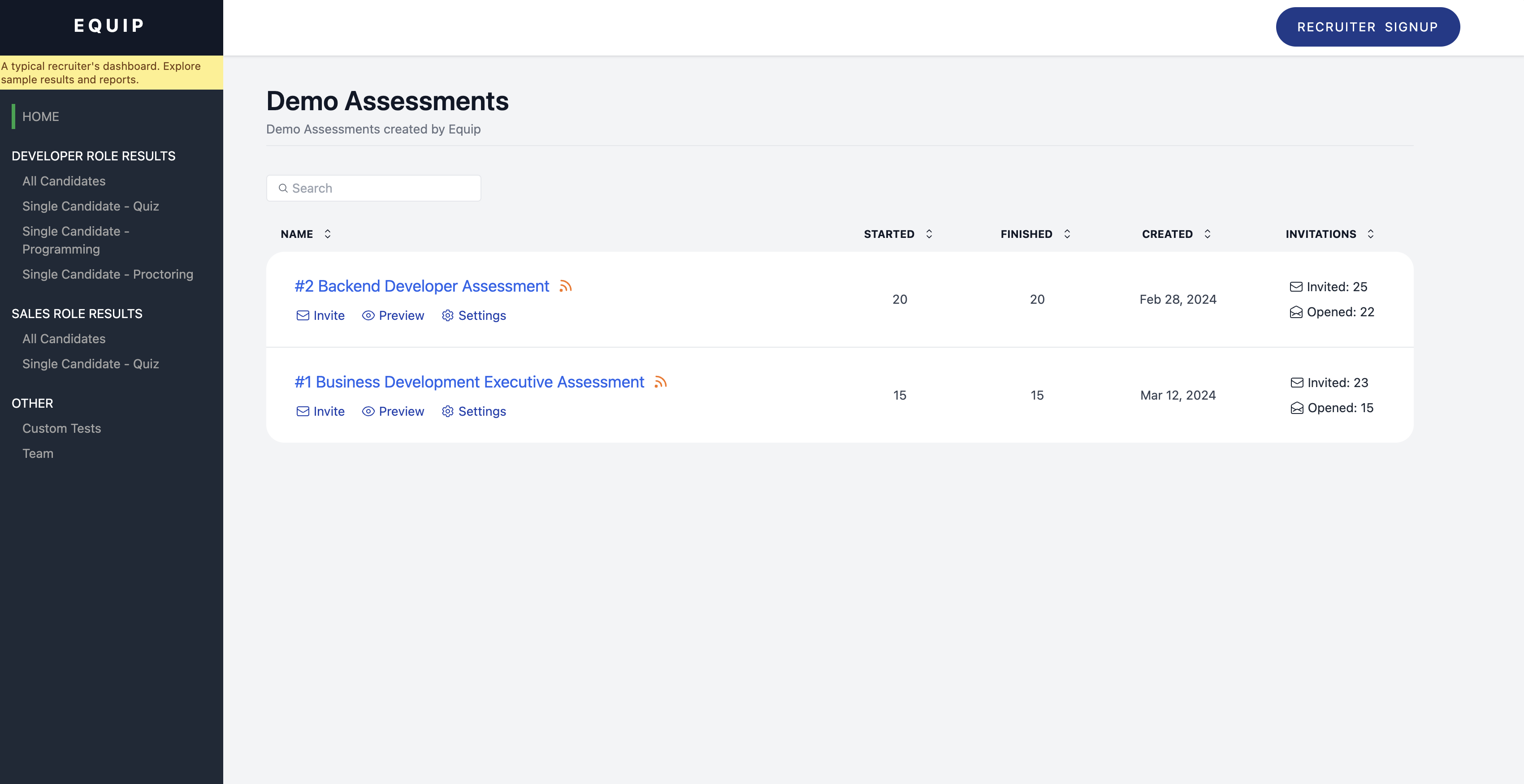Image resolution: width=1524 pixels, height=784 pixels.
Task: Click the Recruiter Signup button
Action: [x=1367, y=27]
